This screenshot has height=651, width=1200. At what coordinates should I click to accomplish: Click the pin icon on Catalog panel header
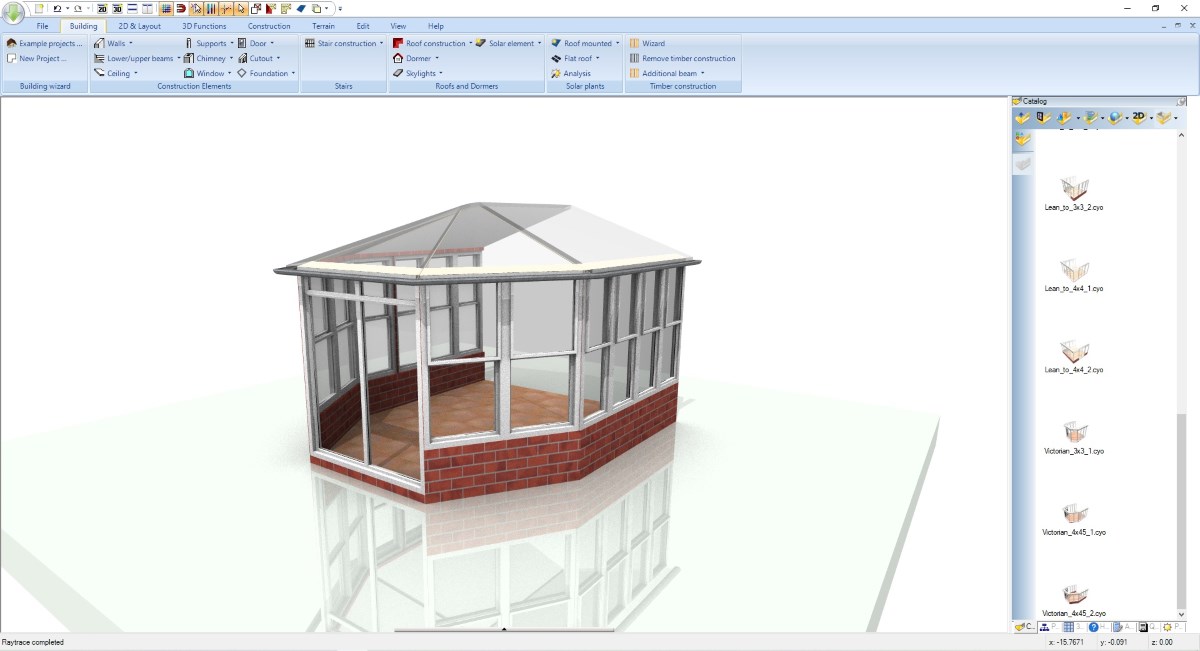pos(1181,101)
